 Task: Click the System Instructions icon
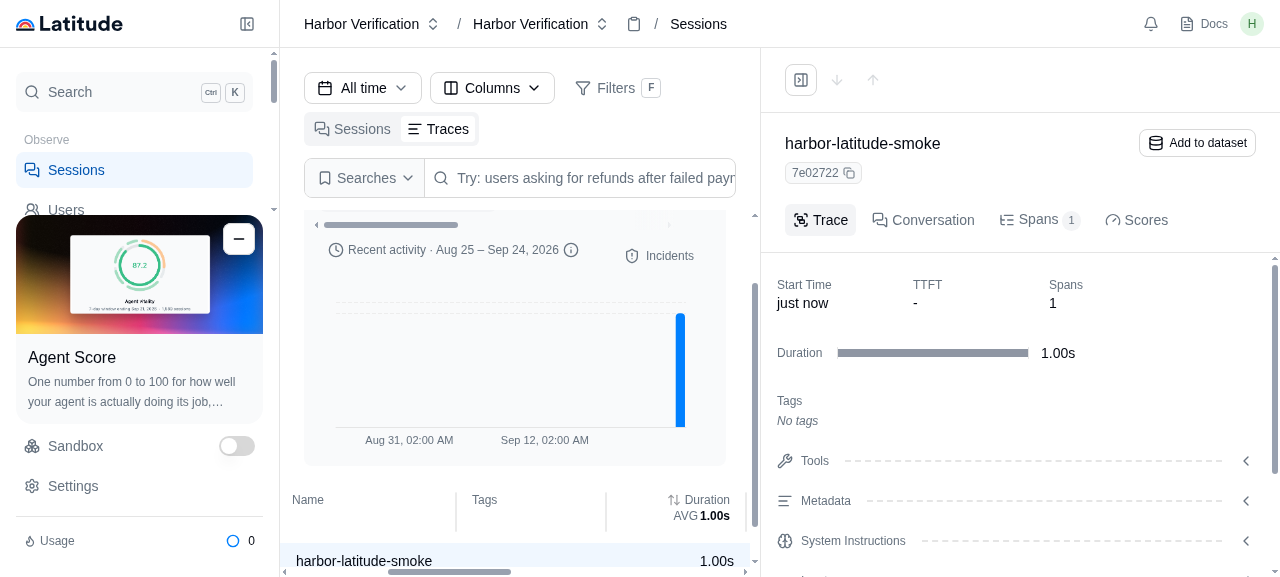(x=785, y=541)
